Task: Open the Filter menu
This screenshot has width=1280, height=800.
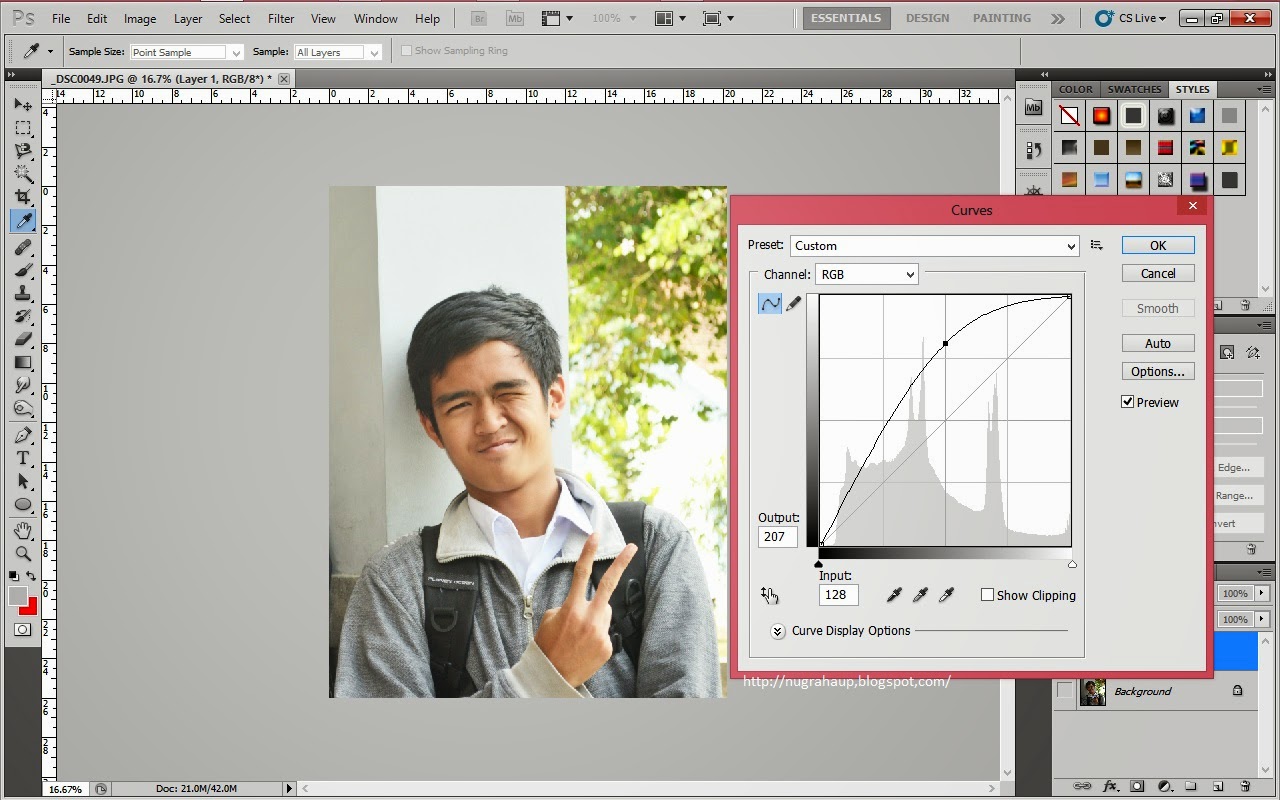Action: [x=281, y=19]
